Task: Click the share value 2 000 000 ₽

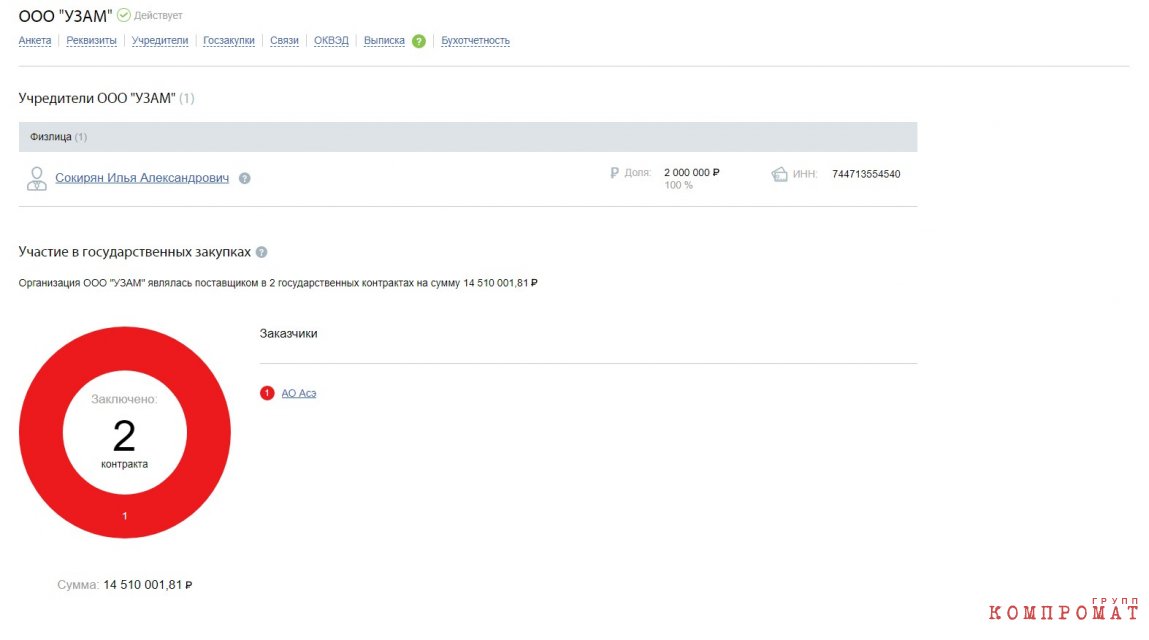Action: tap(692, 172)
